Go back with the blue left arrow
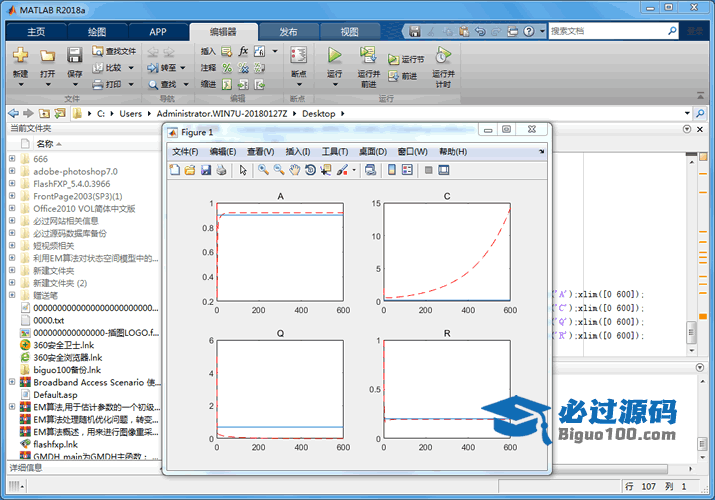The width and height of the screenshot is (715, 500). [14, 113]
